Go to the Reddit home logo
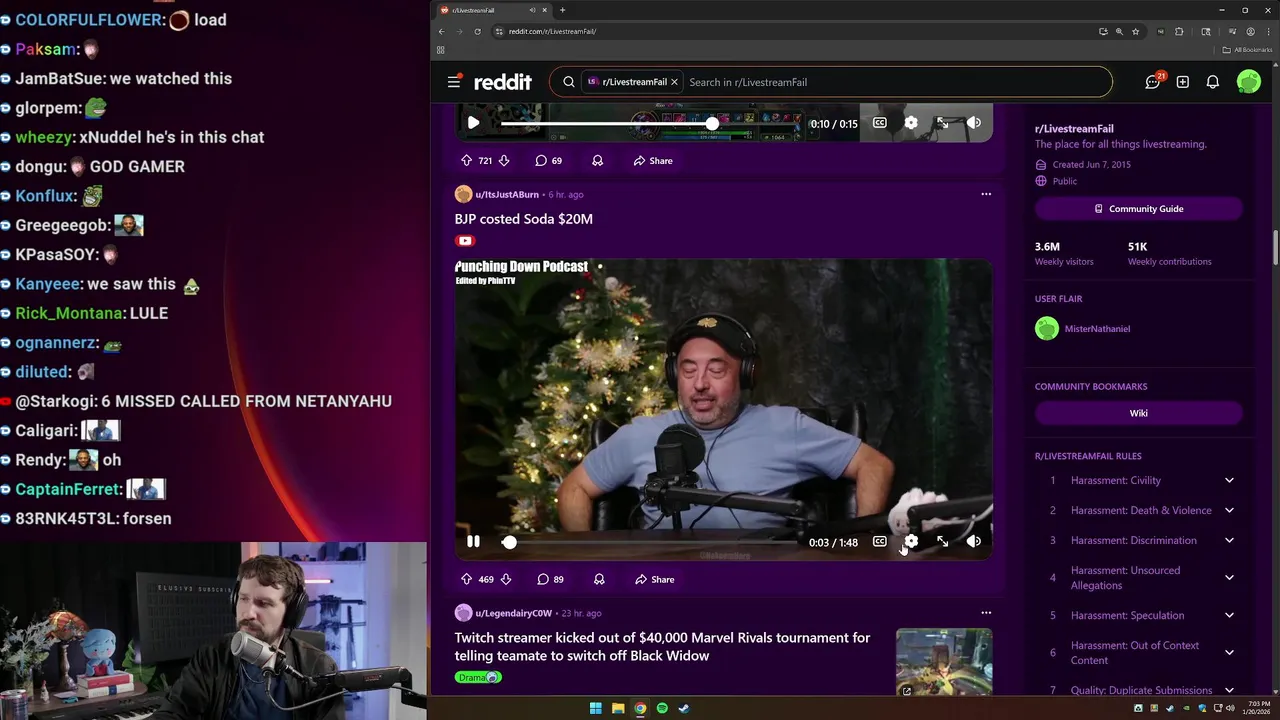The height and width of the screenshot is (720, 1280). coord(502,82)
